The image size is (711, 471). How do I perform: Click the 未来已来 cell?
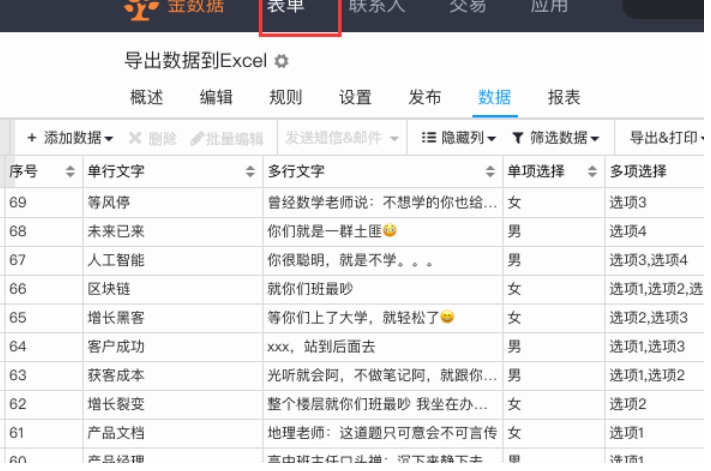(173, 232)
